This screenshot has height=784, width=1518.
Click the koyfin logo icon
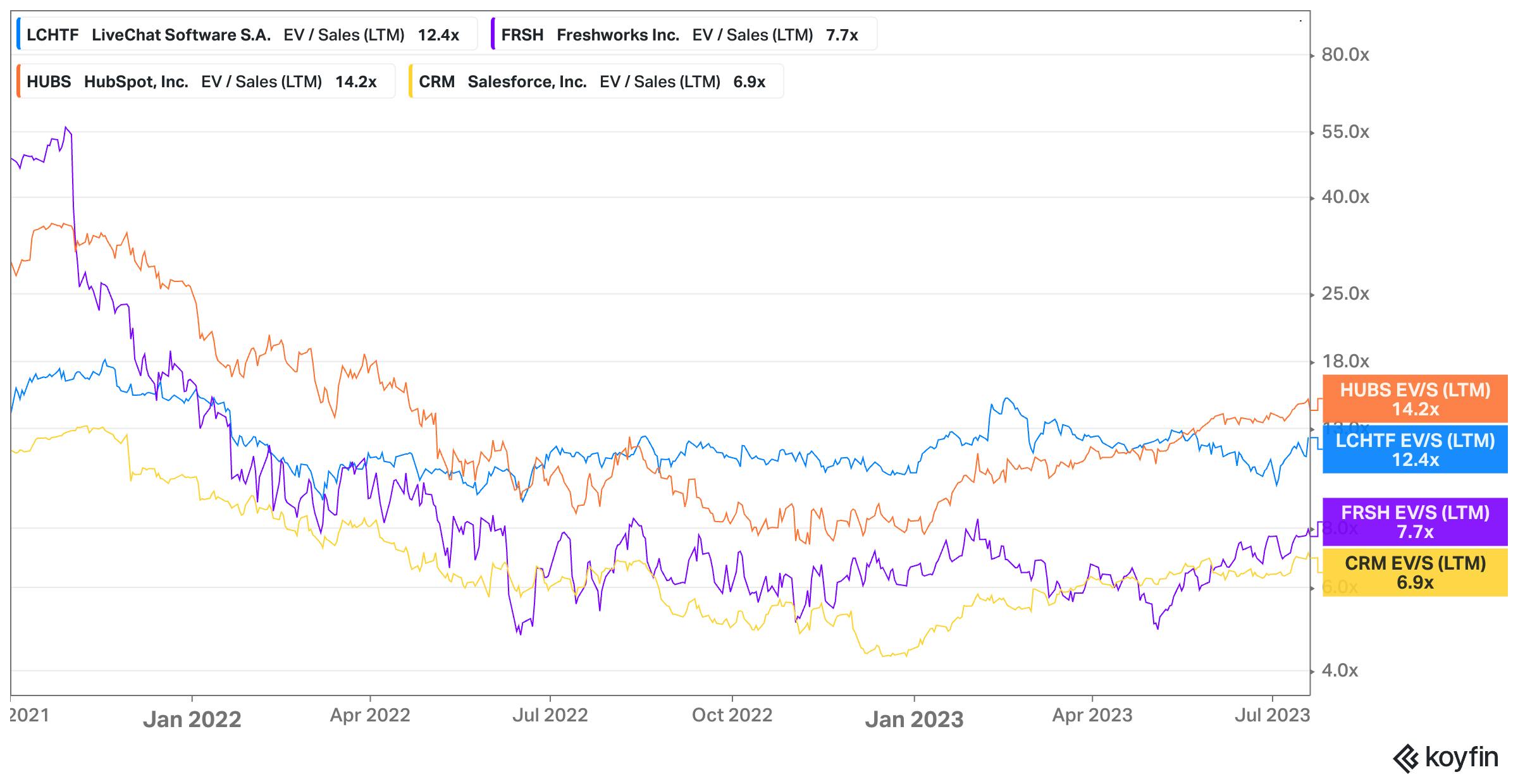[1407, 758]
